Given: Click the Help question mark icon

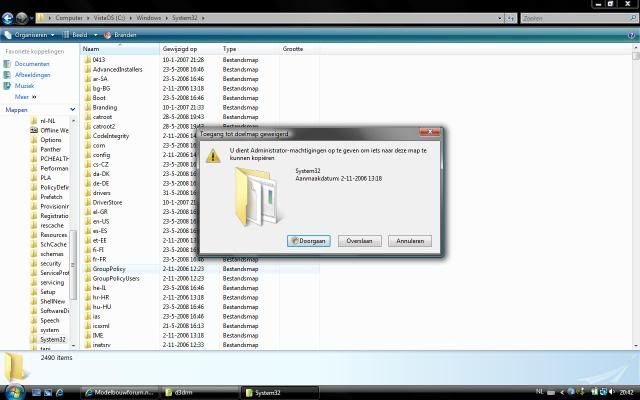Looking at the screenshot, I should coord(632,36).
